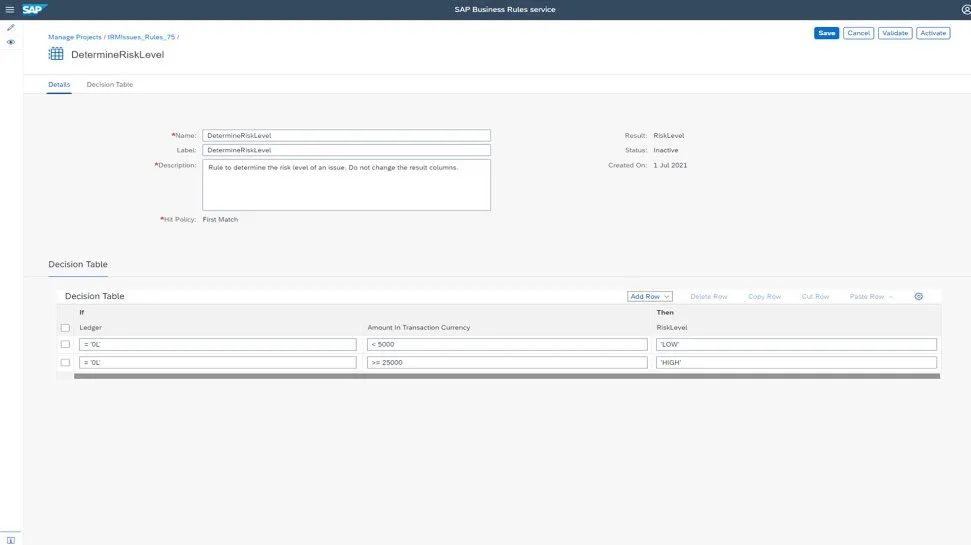Open the Manage Projects breadcrumb link

(74, 37)
